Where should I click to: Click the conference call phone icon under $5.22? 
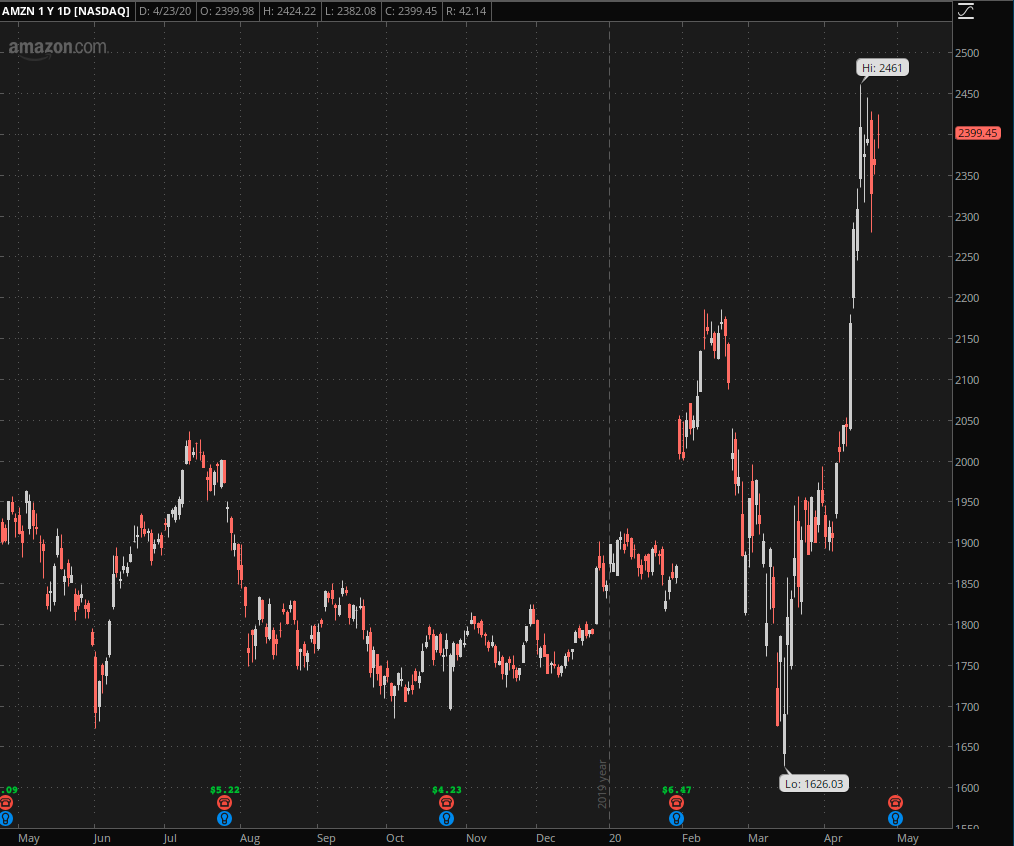pyautogui.click(x=225, y=803)
